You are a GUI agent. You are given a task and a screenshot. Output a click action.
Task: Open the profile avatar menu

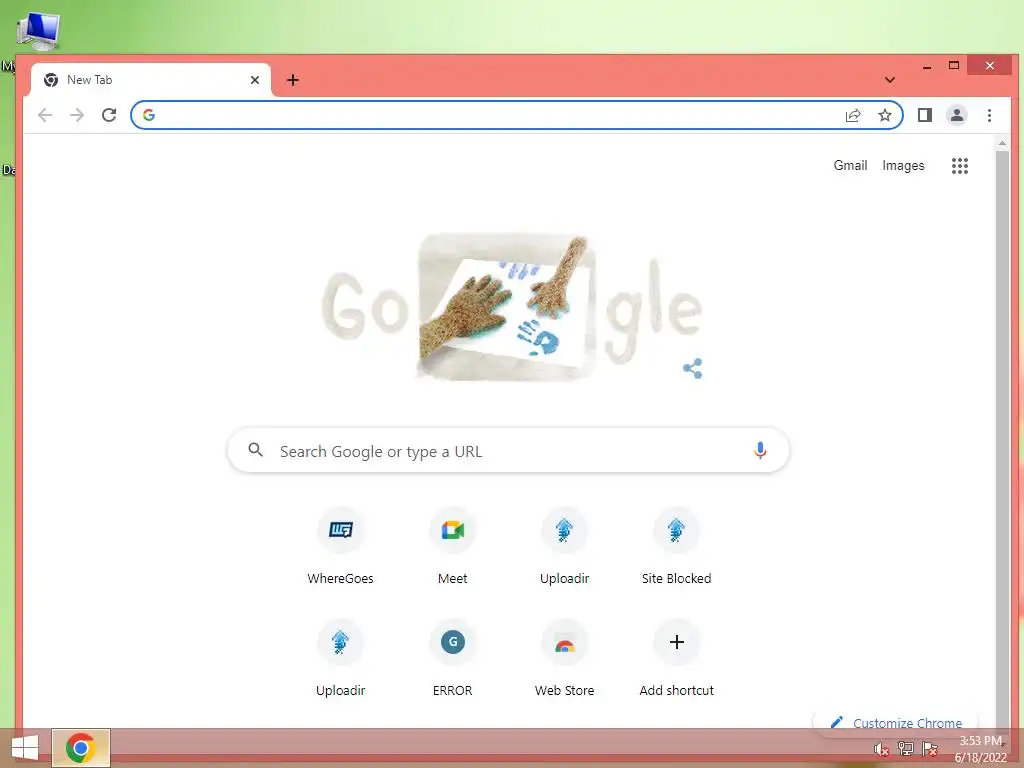pos(957,116)
